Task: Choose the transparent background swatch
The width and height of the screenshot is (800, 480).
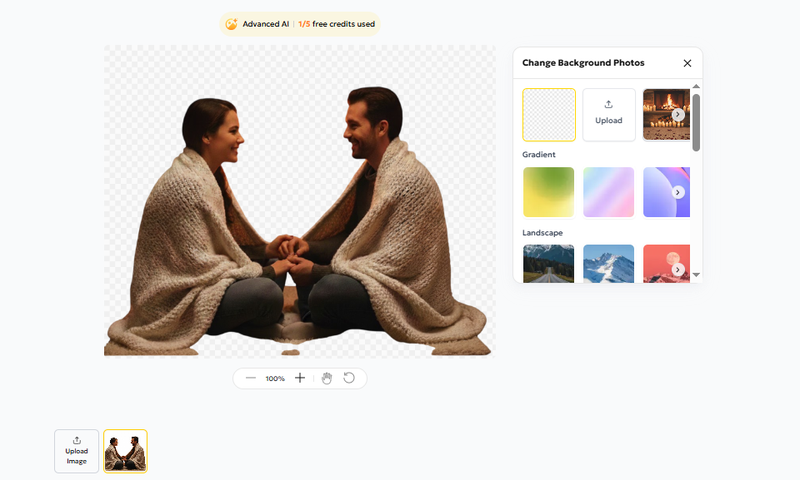Action: click(x=549, y=115)
